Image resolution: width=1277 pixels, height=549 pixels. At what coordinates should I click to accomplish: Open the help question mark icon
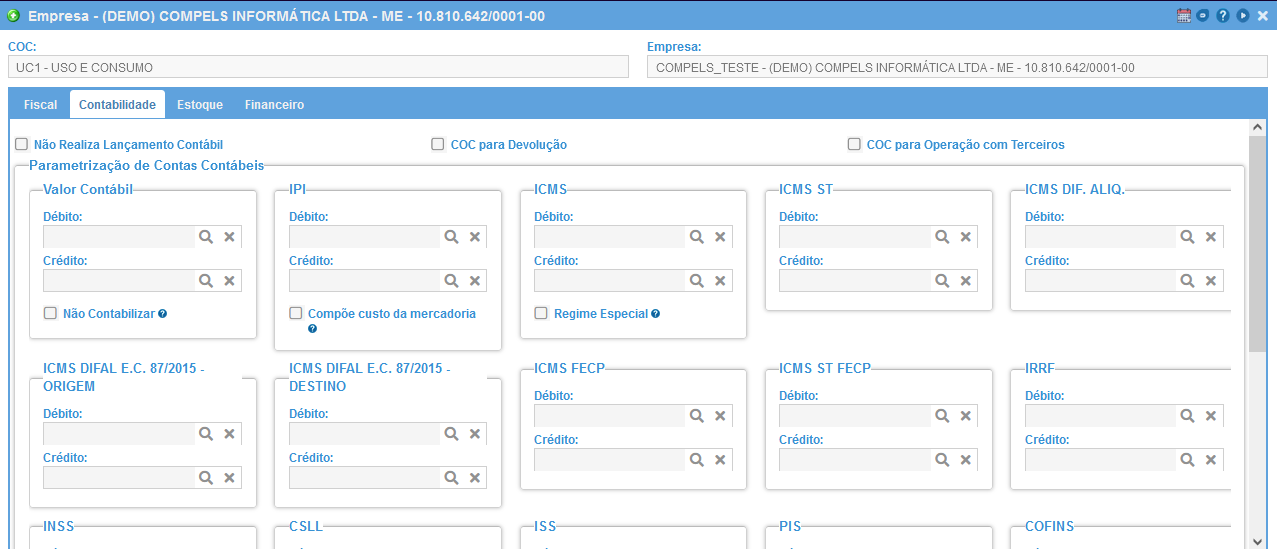click(x=1223, y=16)
